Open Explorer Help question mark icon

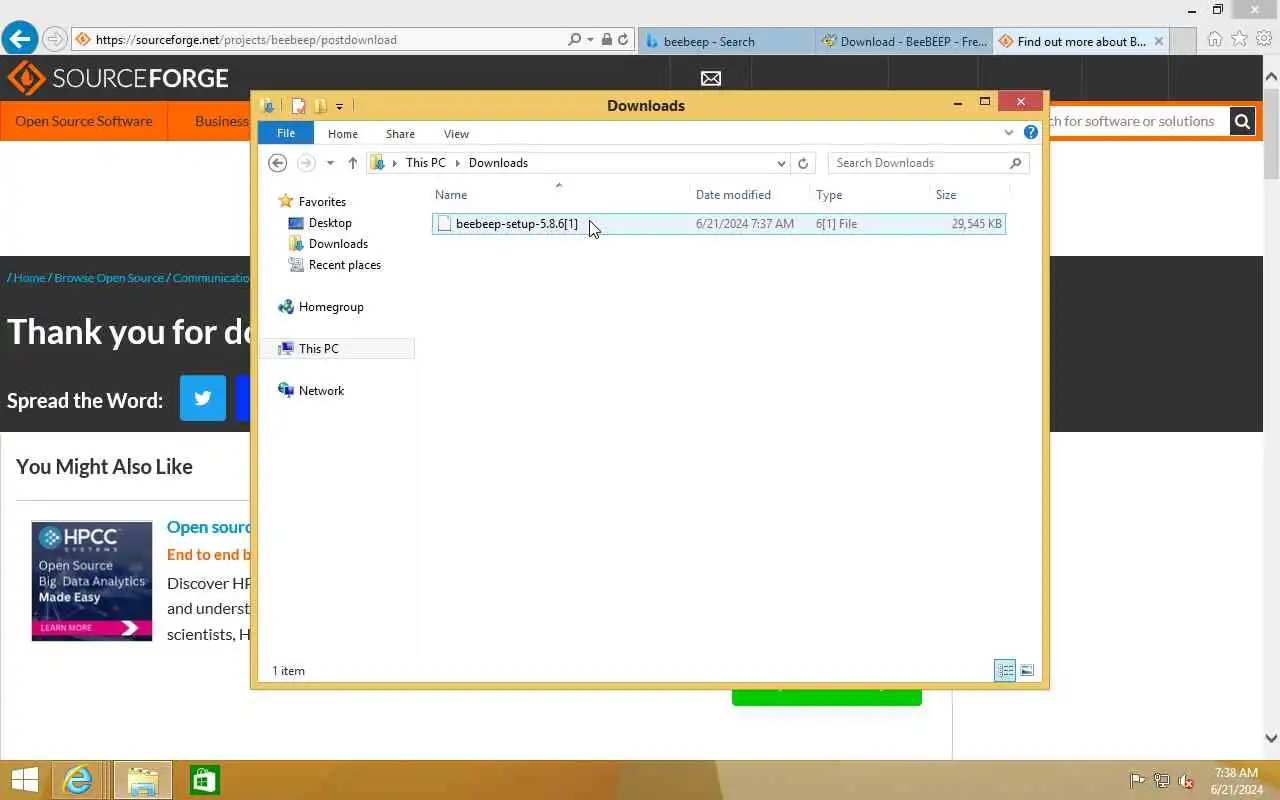(x=1031, y=132)
